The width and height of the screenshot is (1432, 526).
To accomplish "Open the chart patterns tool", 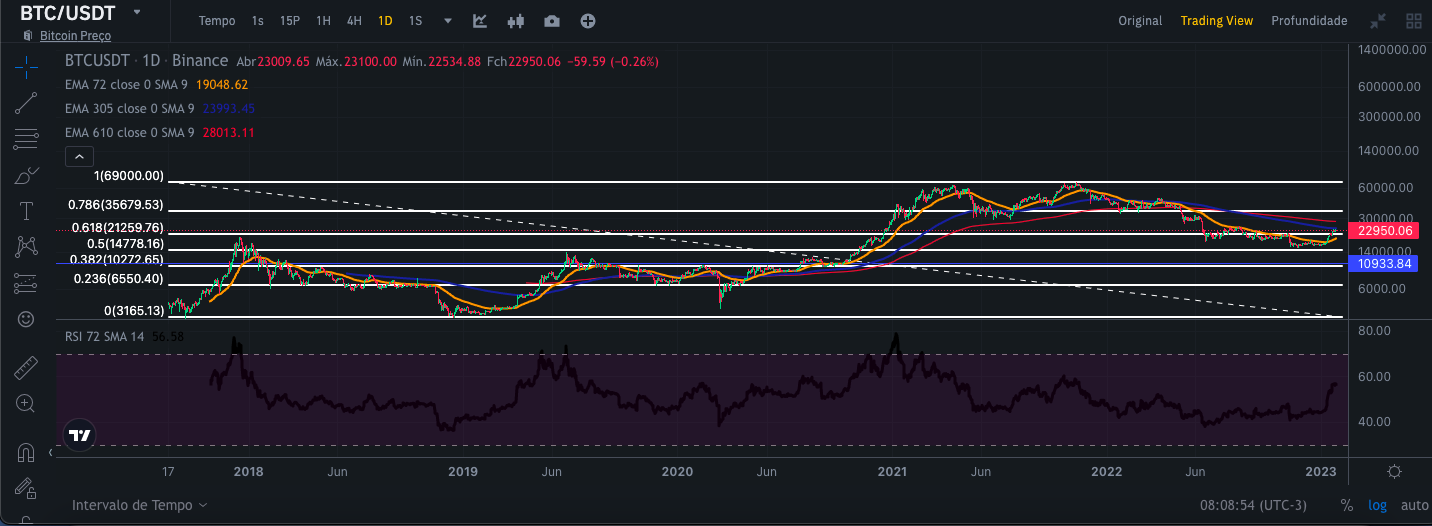I will click(26, 246).
